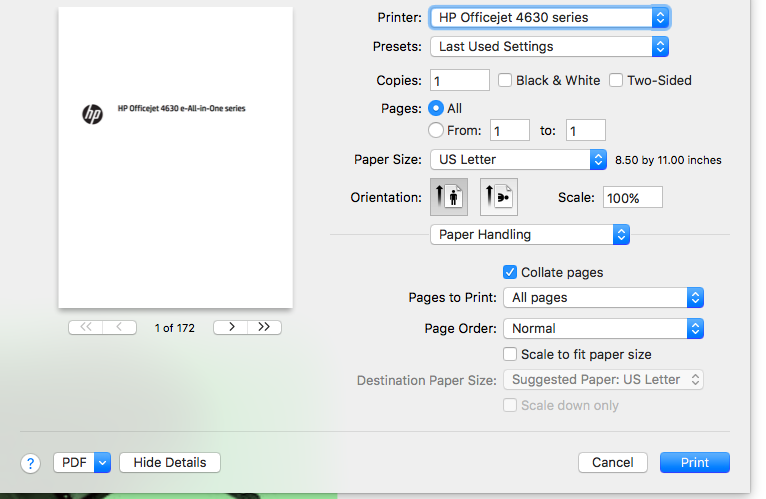Select the From page range radio
This screenshot has height=499, width=766.
coord(436,130)
